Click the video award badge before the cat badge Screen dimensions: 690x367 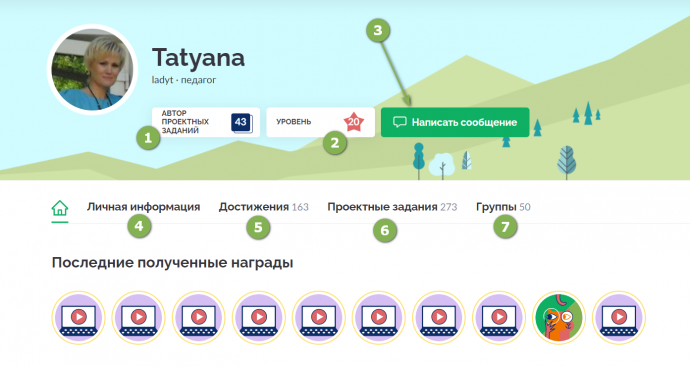click(x=499, y=317)
